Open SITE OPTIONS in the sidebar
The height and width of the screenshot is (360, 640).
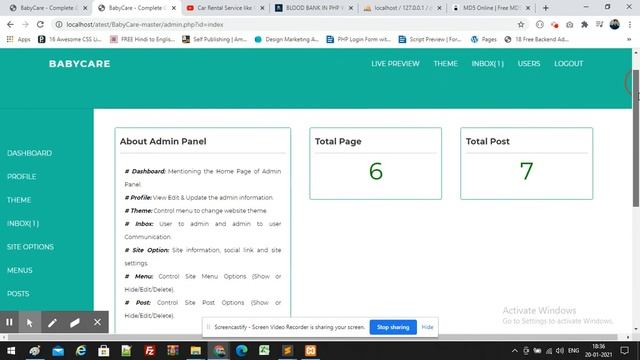30,247
